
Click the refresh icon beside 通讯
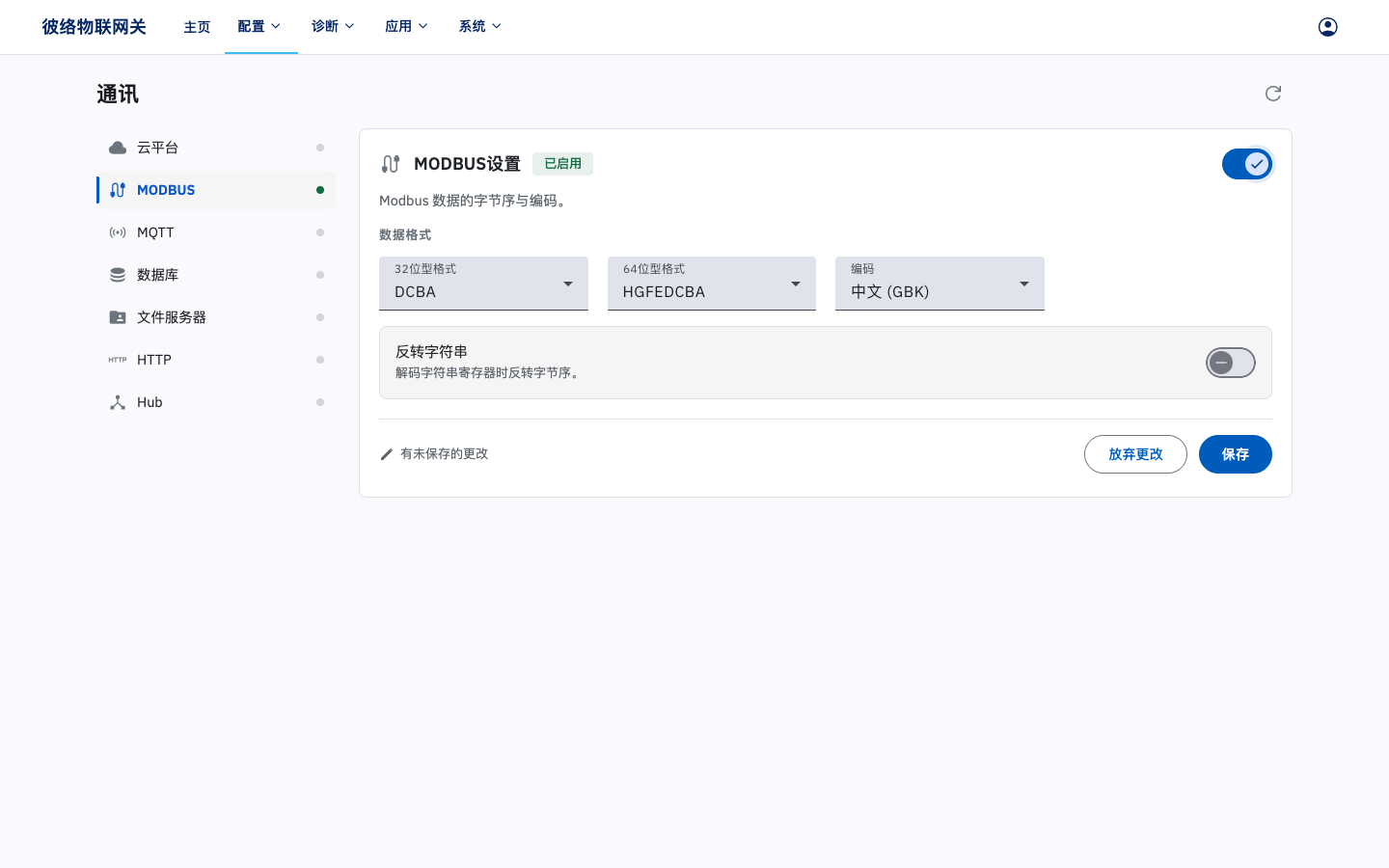1273,94
